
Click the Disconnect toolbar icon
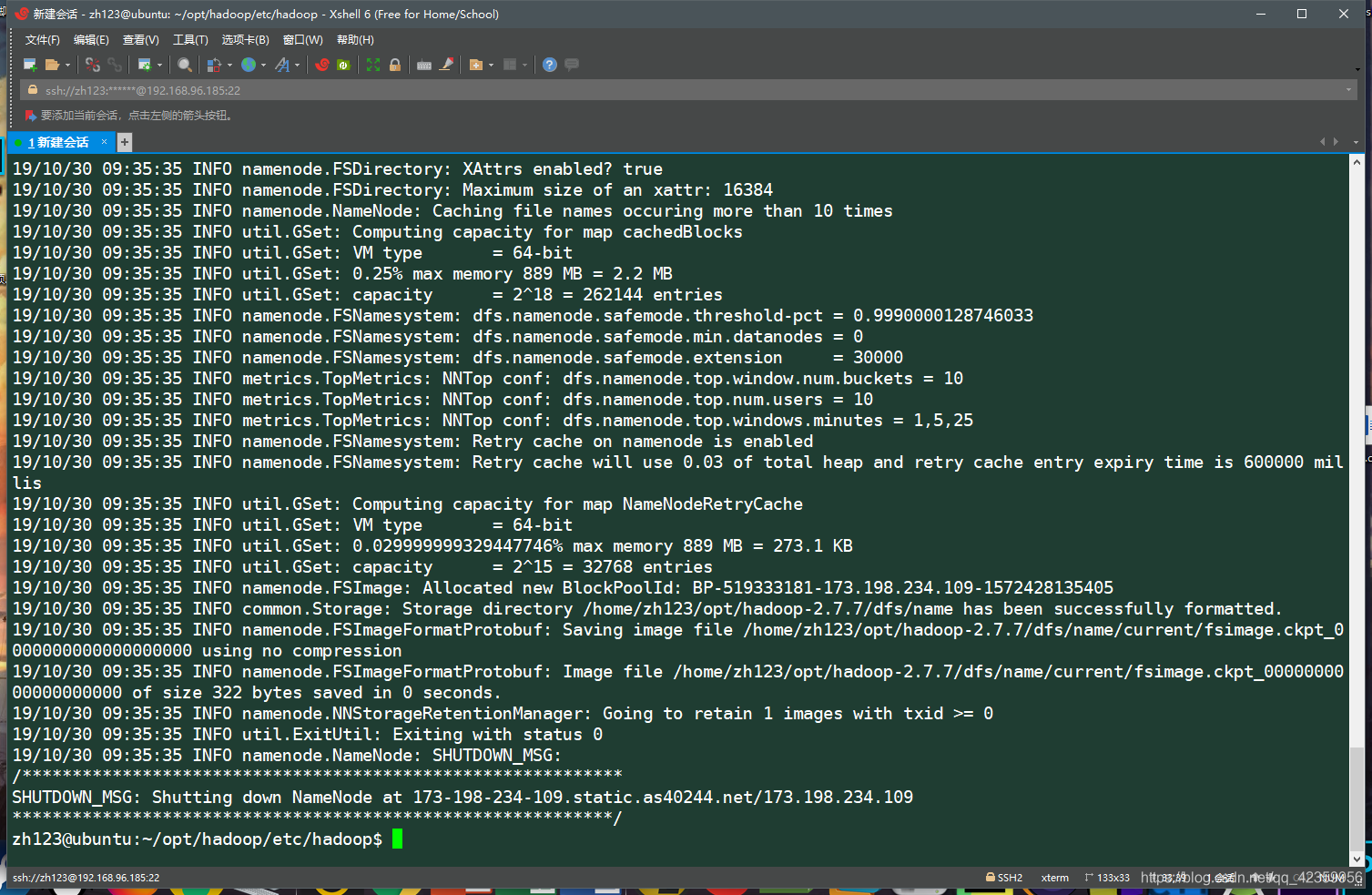click(92, 65)
